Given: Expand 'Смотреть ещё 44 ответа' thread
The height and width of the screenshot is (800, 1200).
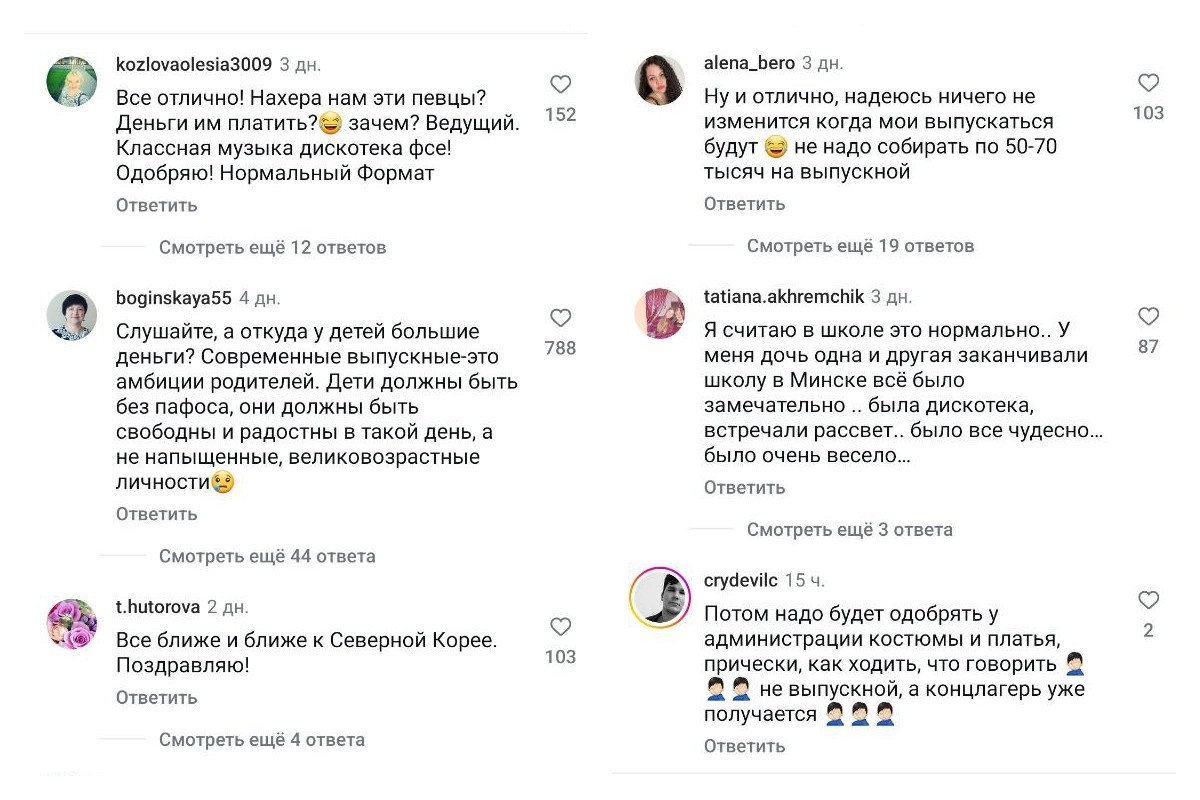Looking at the screenshot, I should pos(267,556).
